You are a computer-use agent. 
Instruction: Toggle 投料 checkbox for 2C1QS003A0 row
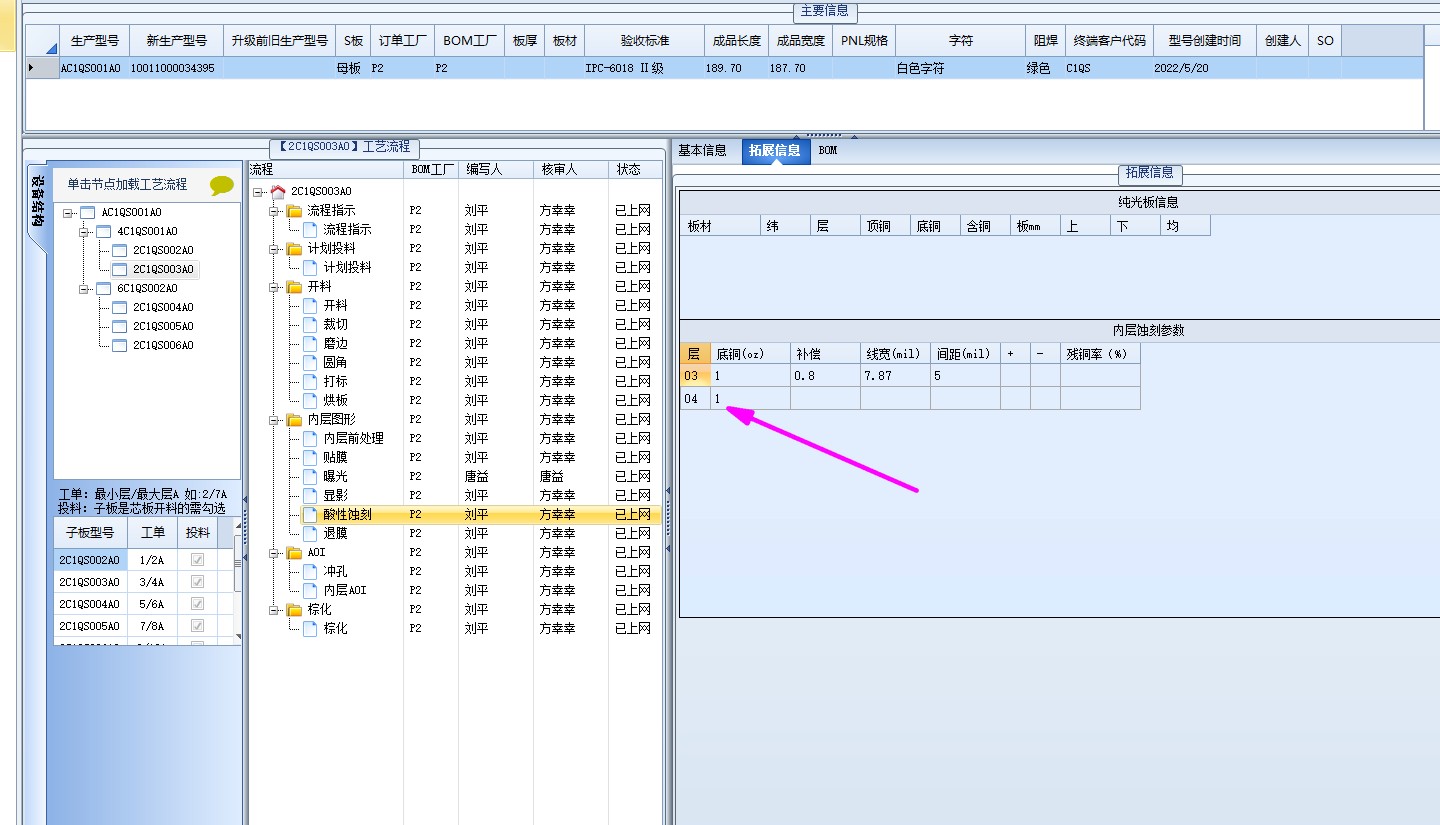[197, 582]
